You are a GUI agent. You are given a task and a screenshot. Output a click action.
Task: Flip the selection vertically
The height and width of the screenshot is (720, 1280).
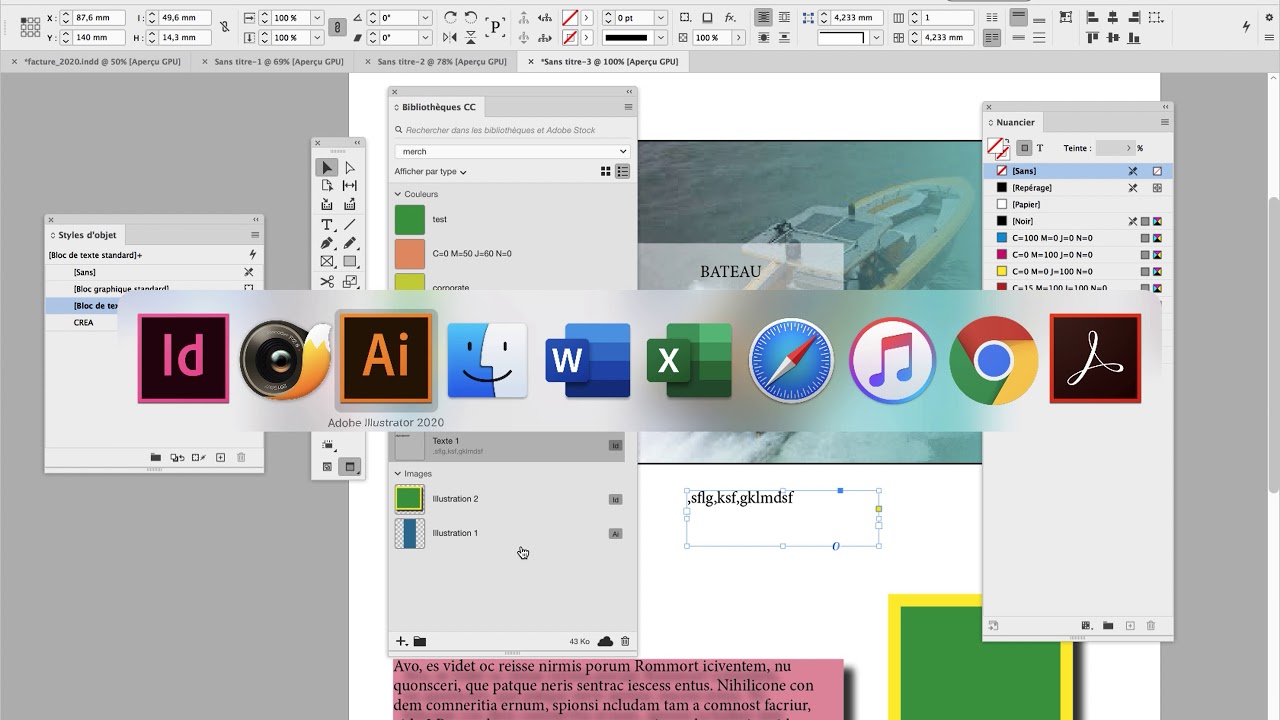click(471, 37)
